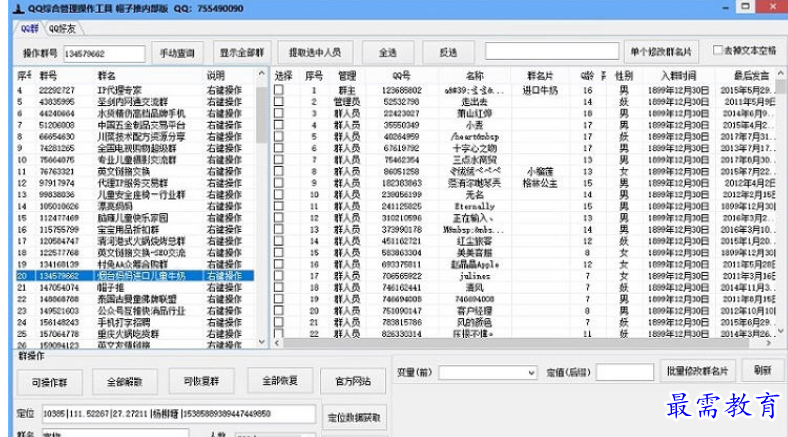Select the checkbox for member 无名
The width and height of the screenshot is (788, 437).
pyautogui.click(x=279, y=194)
